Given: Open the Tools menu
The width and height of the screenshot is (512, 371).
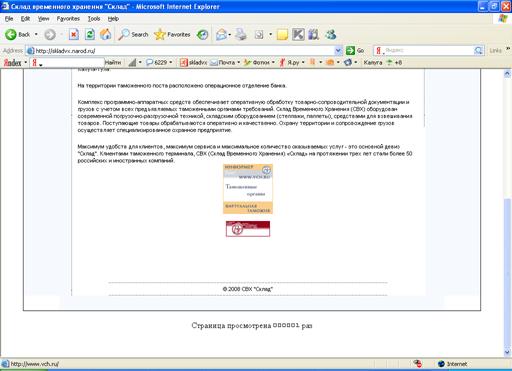Looking at the screenshot, I should (x=94, y=19).
